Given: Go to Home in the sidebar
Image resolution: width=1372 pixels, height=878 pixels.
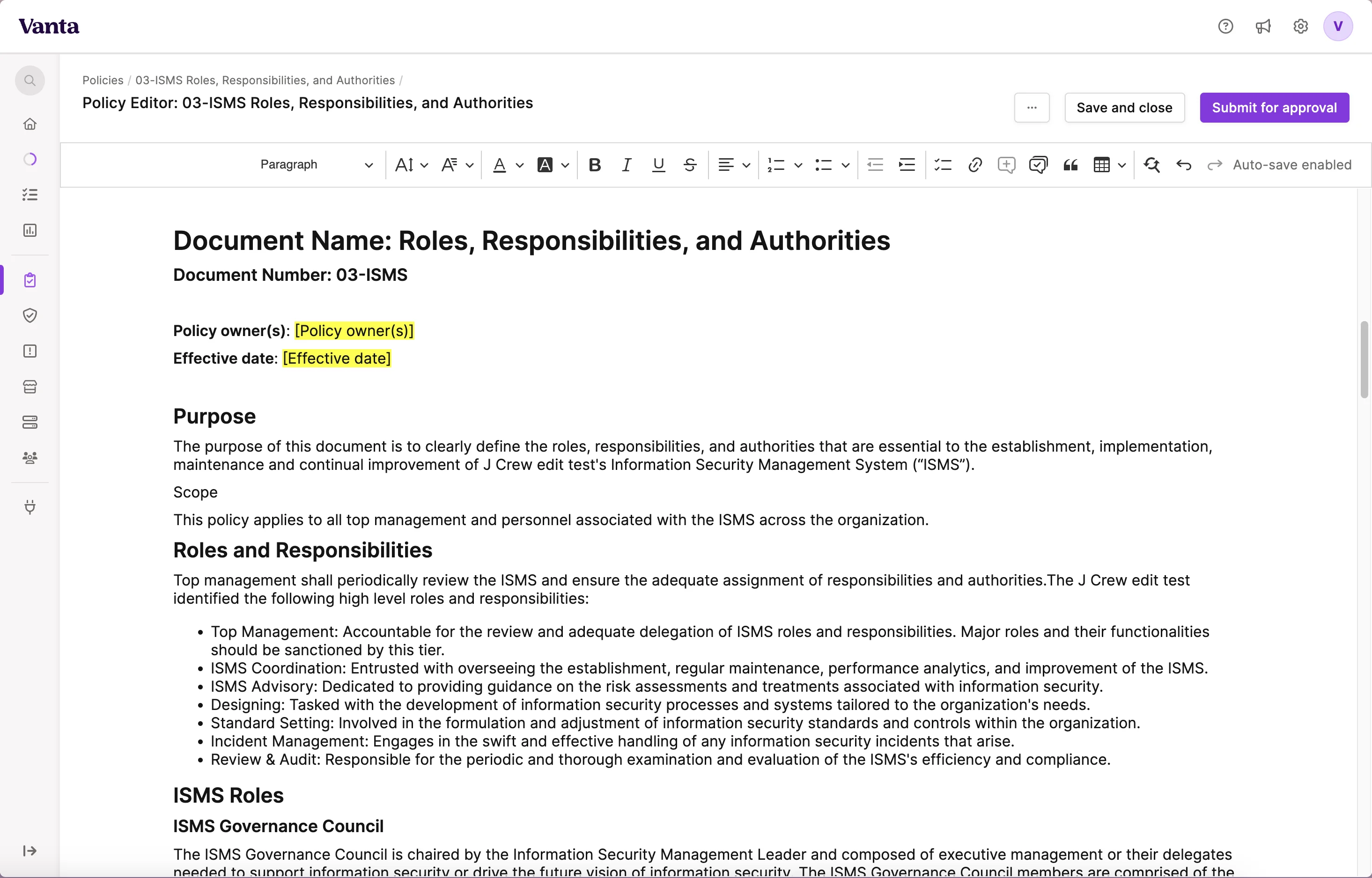Looking at the screenshot, I should click(x=30, y=124).
